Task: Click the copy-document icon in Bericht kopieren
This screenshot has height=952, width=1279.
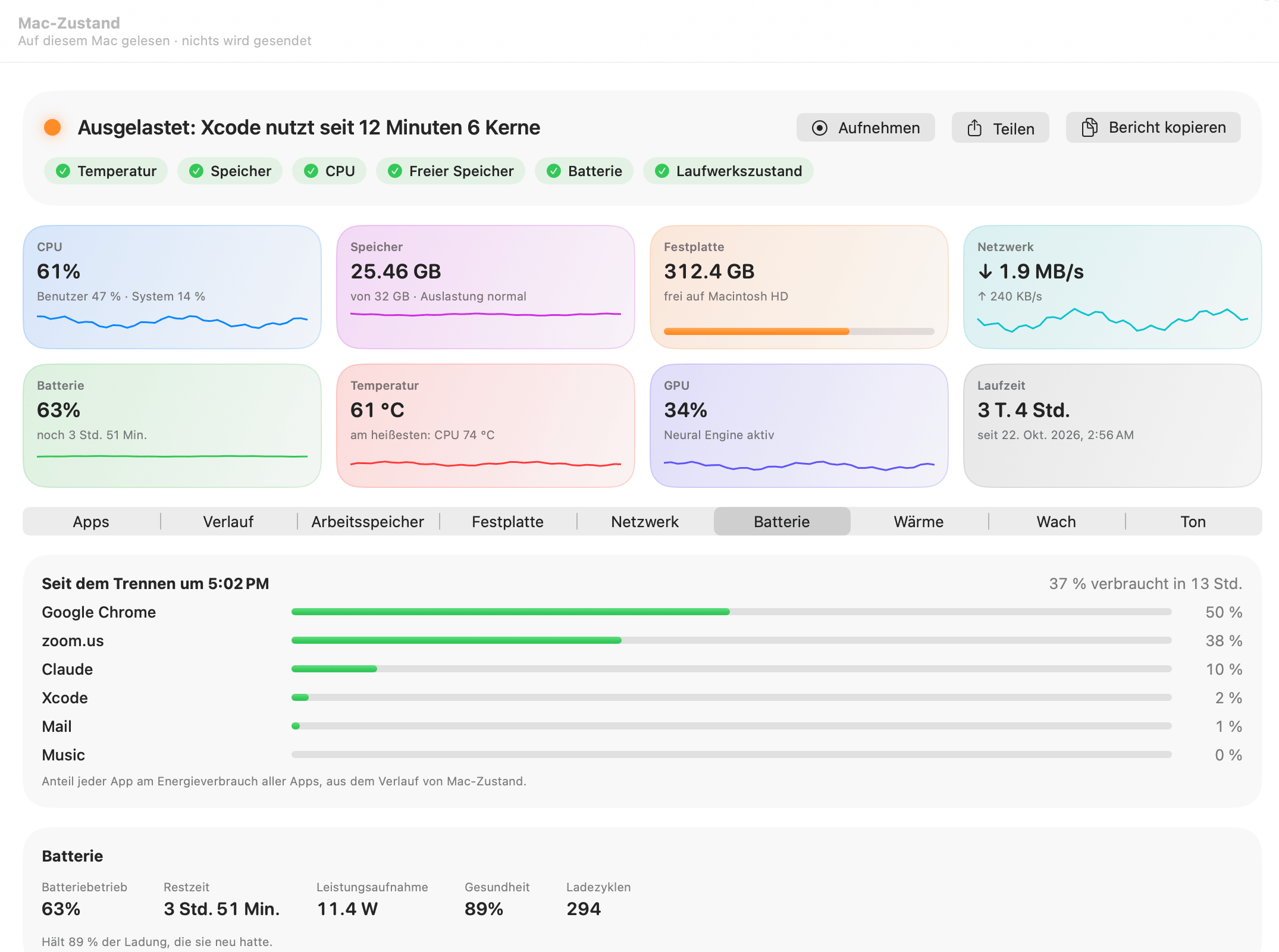Action: (x=1089, y=127)
